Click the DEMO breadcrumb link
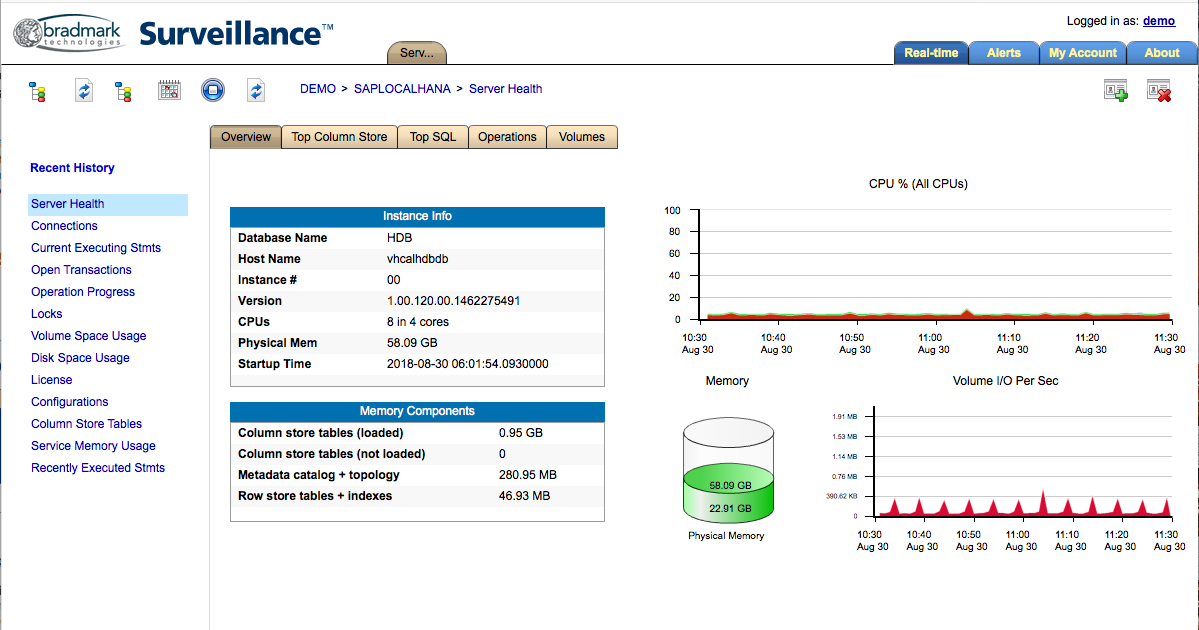Viewport: 1199px width, 630px height. click(318, 89)
